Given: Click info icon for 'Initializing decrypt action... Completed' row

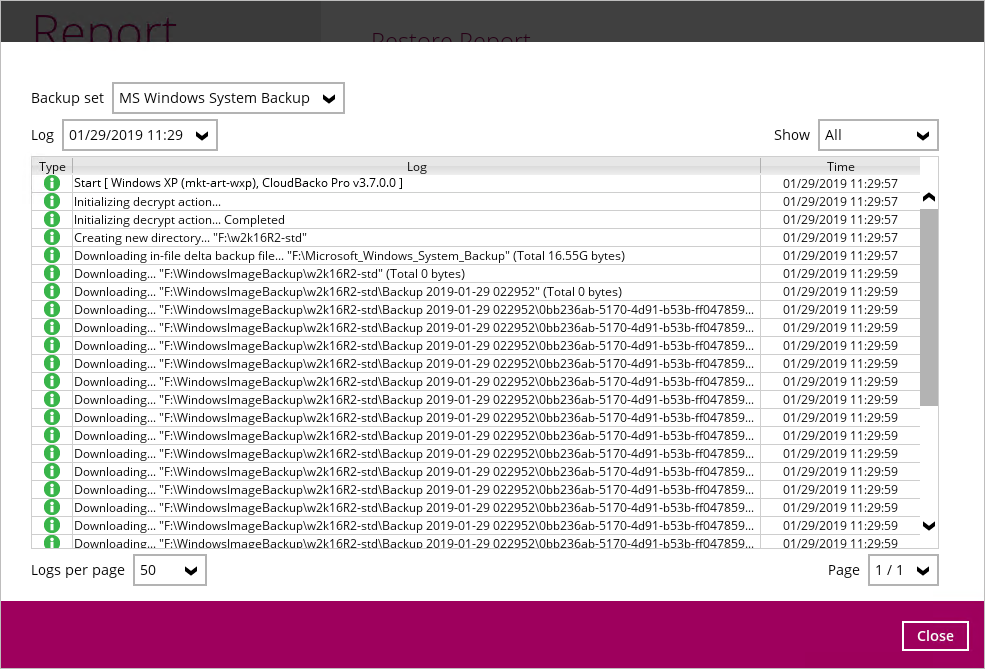Looking at the screenshot, I should (x=52, y=220).
